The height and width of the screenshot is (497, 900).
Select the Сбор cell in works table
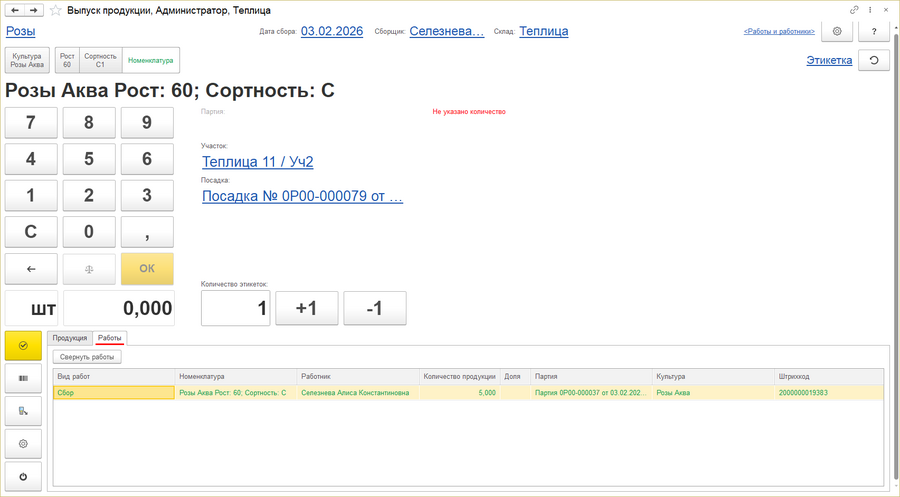[114, 393]
